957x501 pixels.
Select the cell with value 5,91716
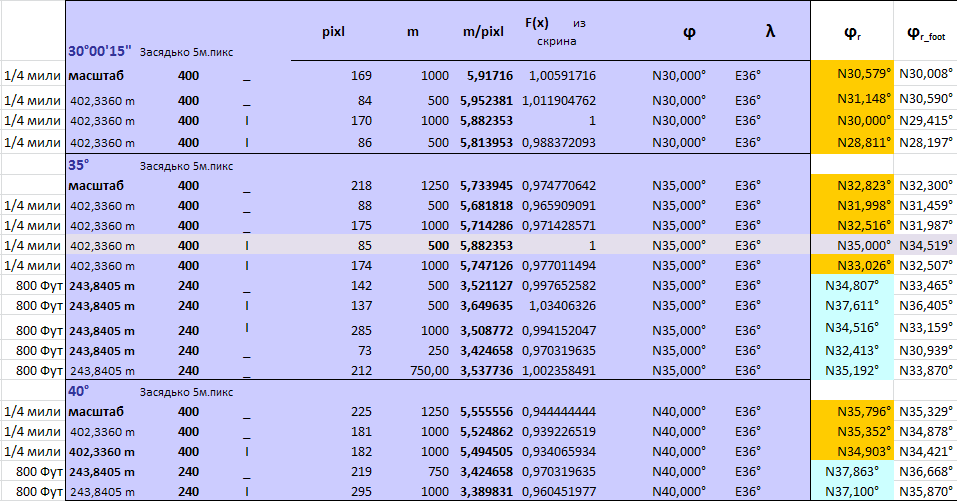489,75
